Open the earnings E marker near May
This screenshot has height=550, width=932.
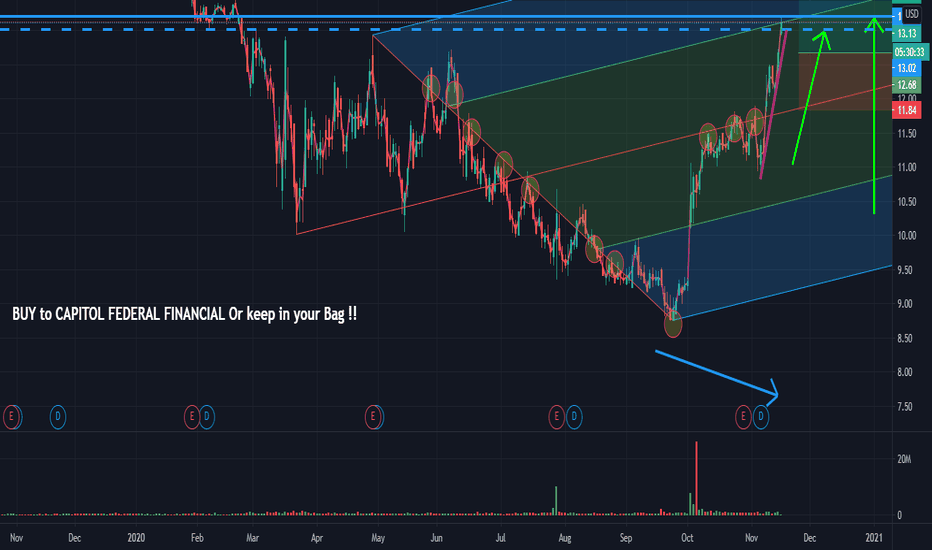click(x=373, y=417)
